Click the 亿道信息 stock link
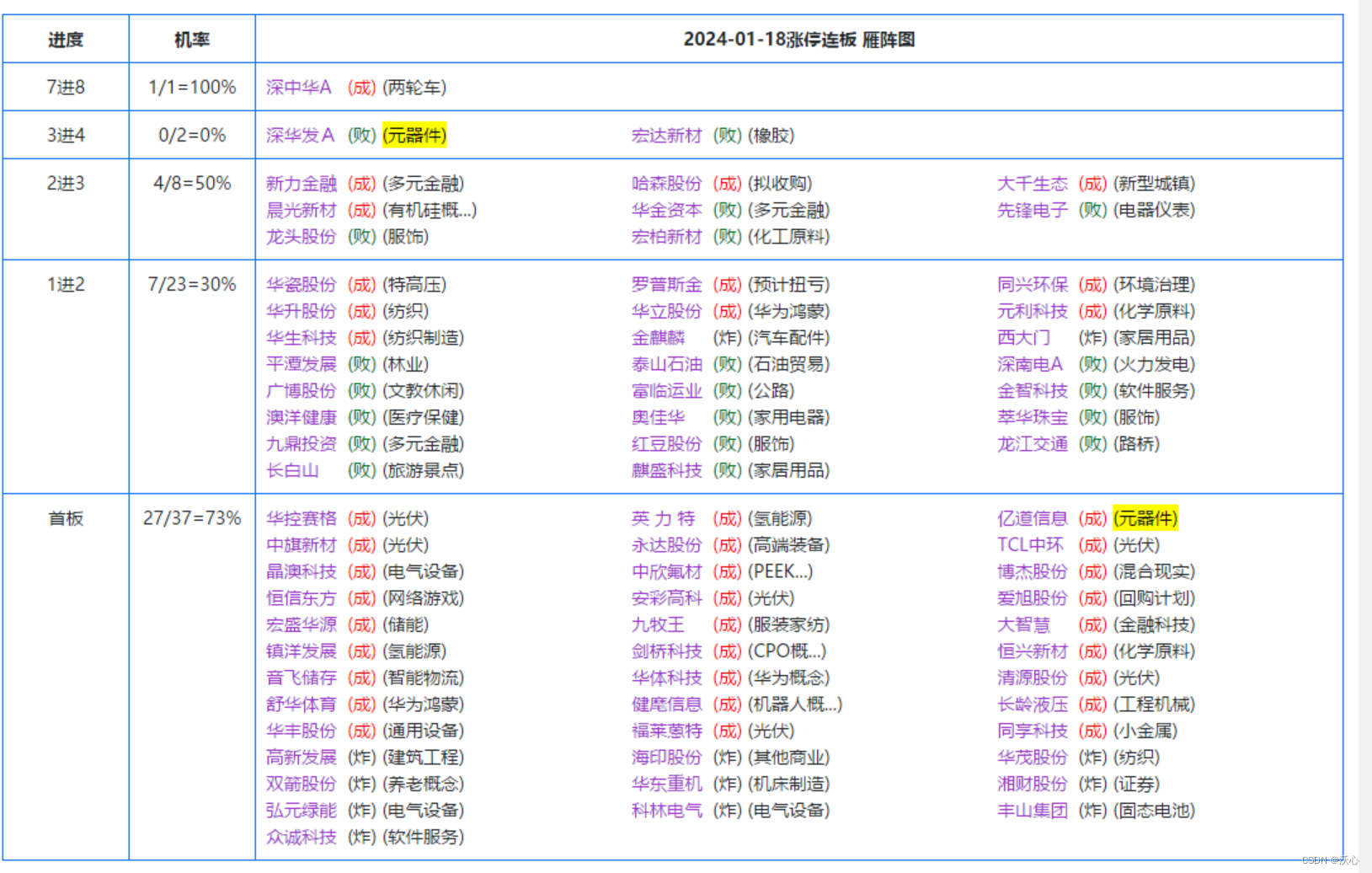Viewport: 1372px width, 873px height. point(1032,518)
